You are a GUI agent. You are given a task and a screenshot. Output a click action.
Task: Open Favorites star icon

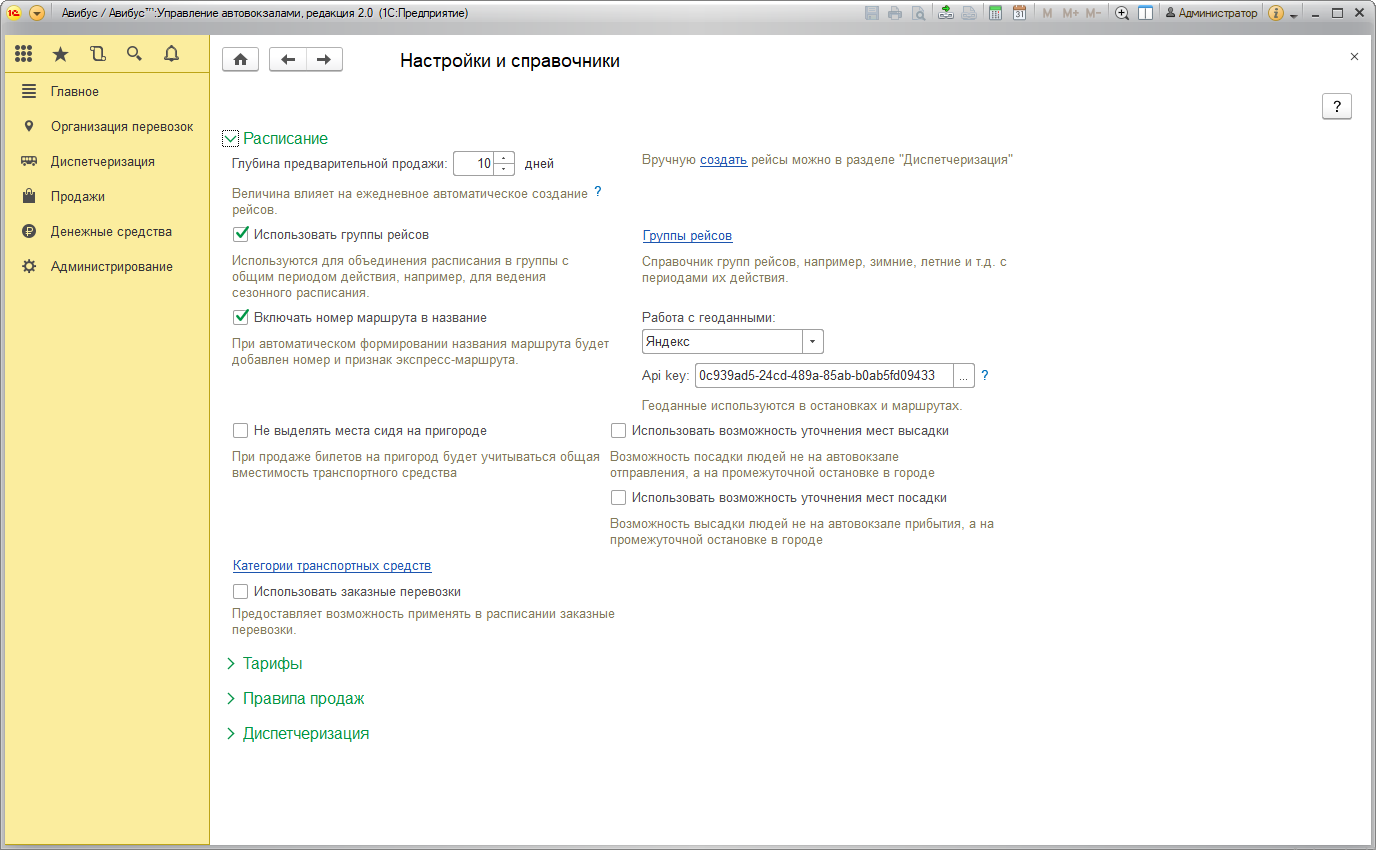click(x=60, y=54)
